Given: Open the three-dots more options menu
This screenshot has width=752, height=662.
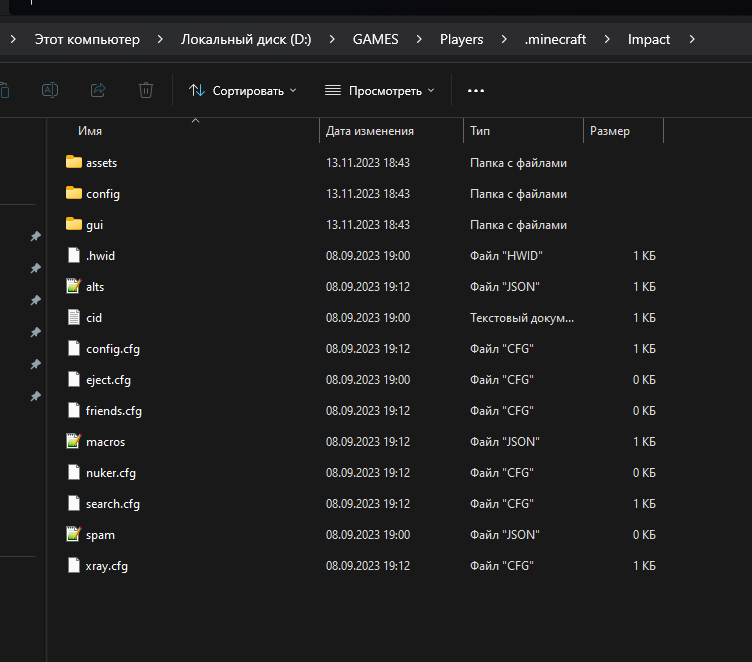Looking at the screenshot, I should [476, 91].
